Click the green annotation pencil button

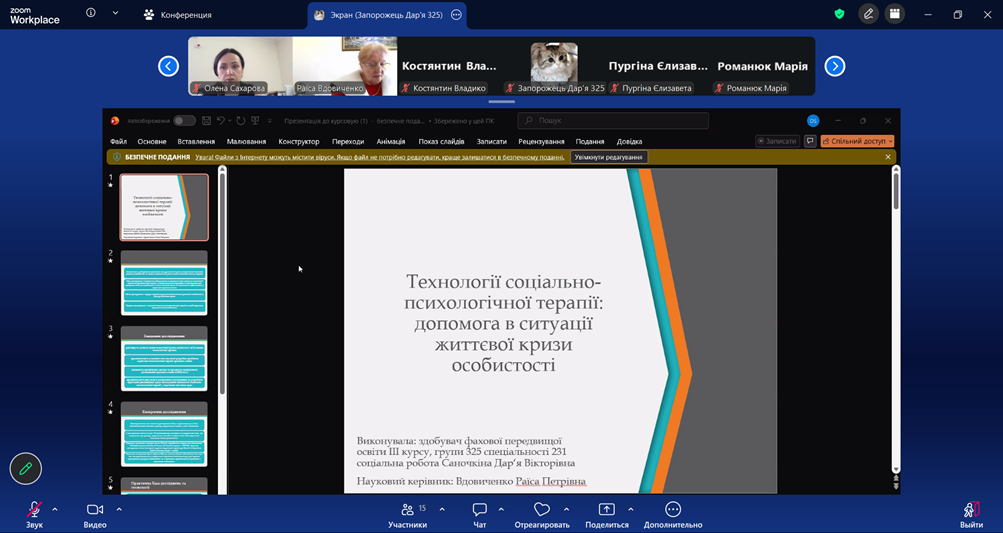(x=26, y=468)
